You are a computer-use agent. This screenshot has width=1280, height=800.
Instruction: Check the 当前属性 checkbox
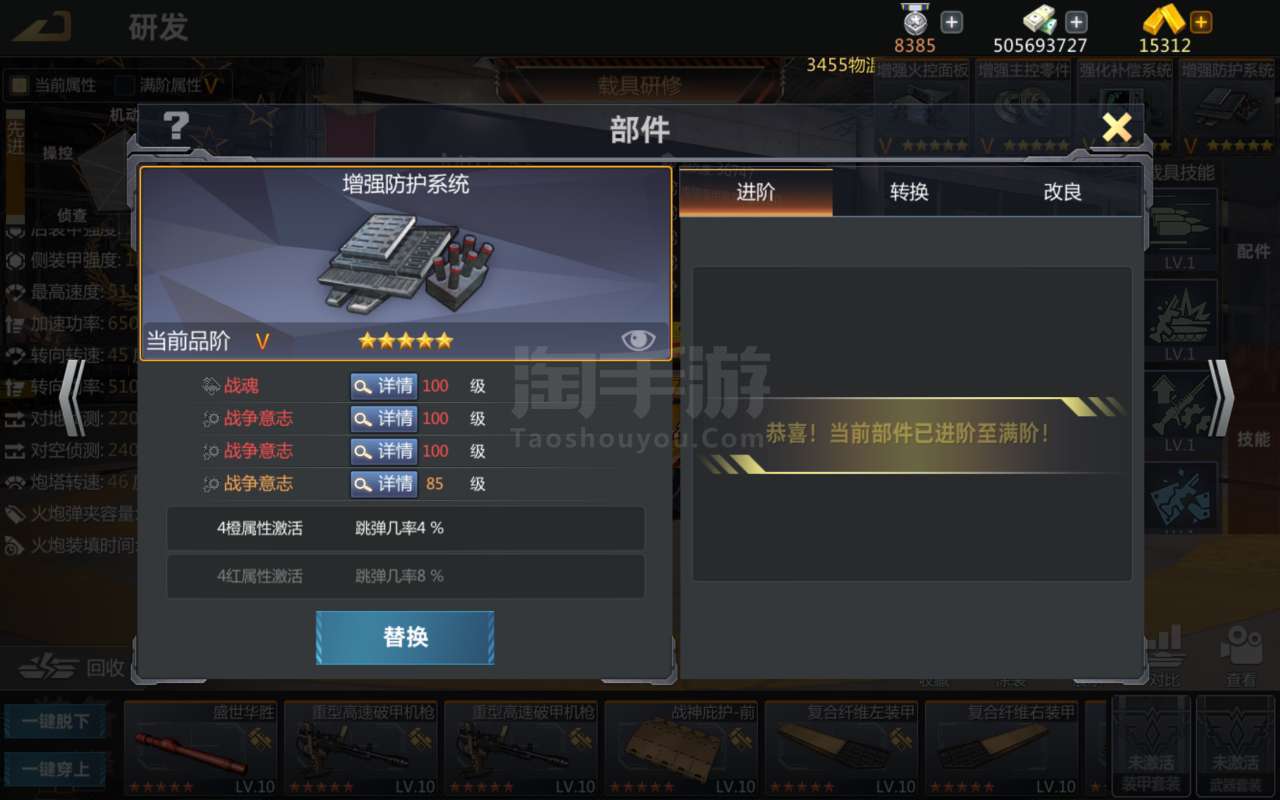point(19,85)
